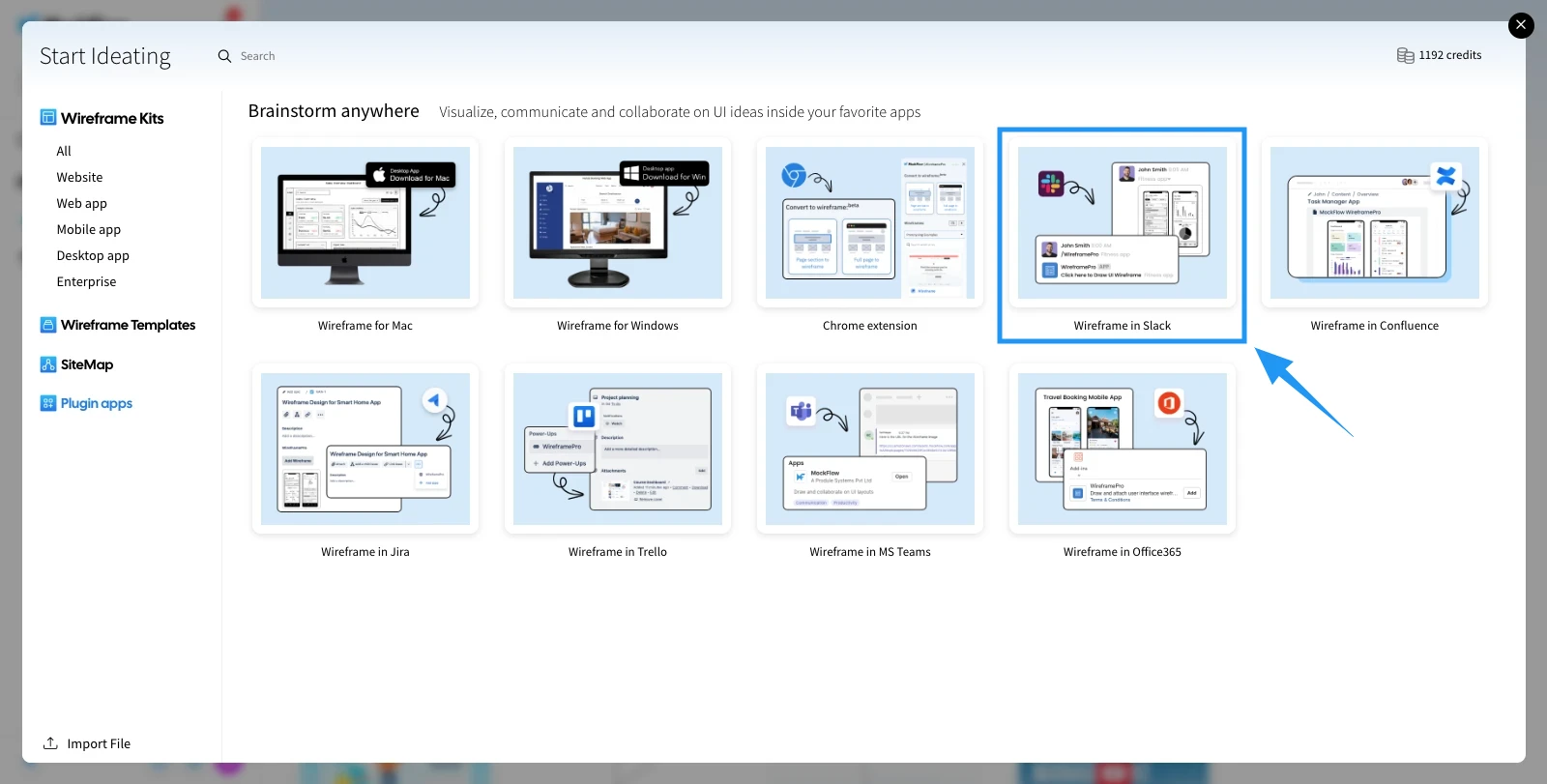Click the Start Ideating title
This screenshot has width=1547, height=784.
(x=105, y=56)
